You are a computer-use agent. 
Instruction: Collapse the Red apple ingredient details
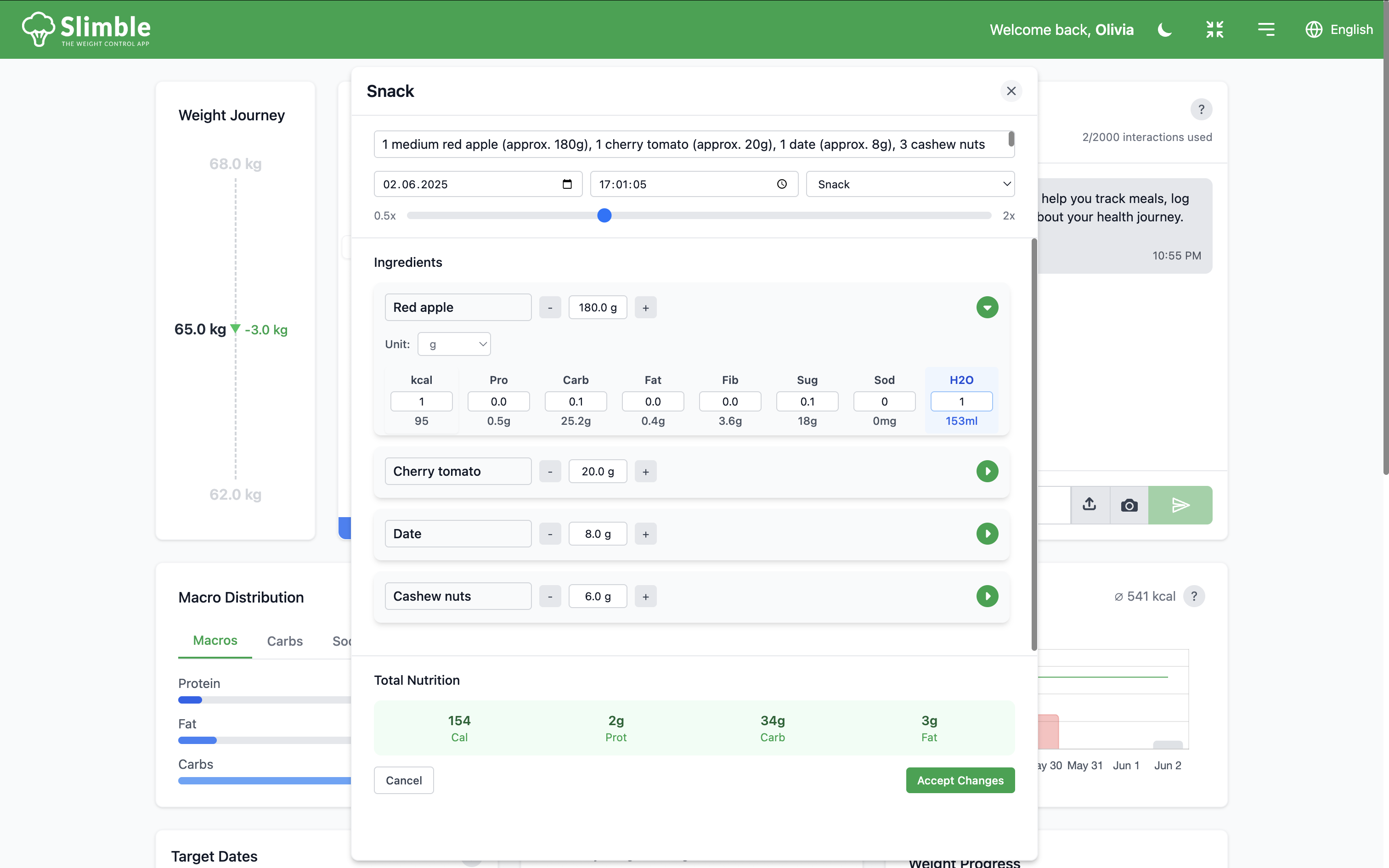(x=987, y=307)
